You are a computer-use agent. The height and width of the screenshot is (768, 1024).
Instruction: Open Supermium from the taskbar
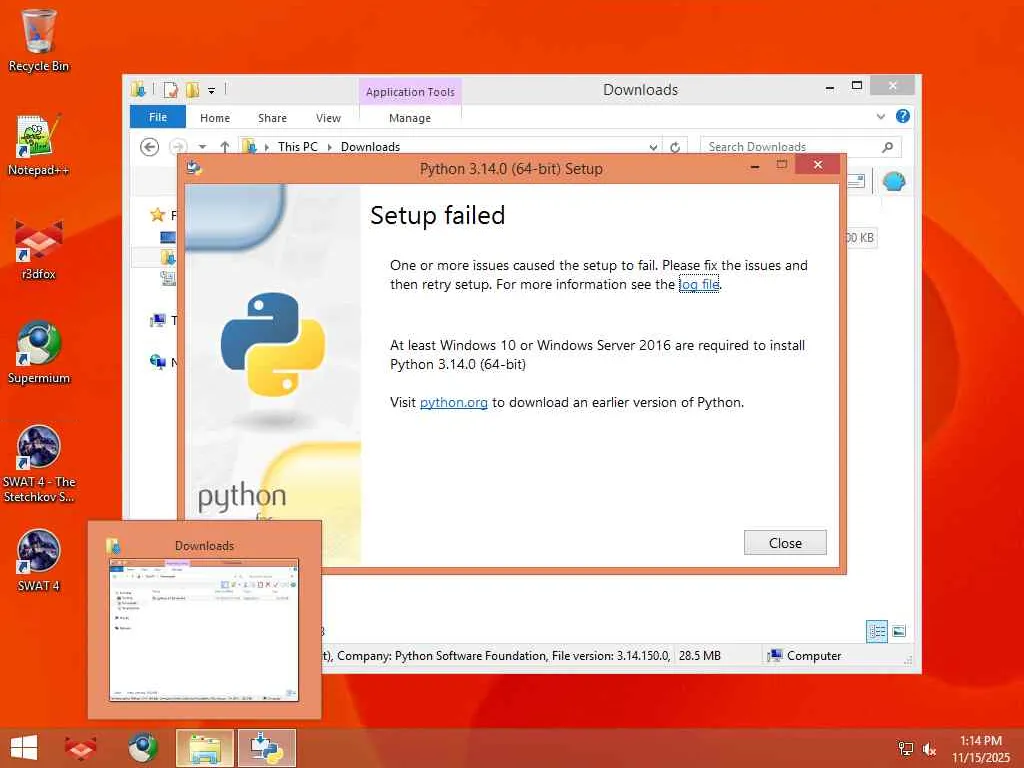point(142,748)
